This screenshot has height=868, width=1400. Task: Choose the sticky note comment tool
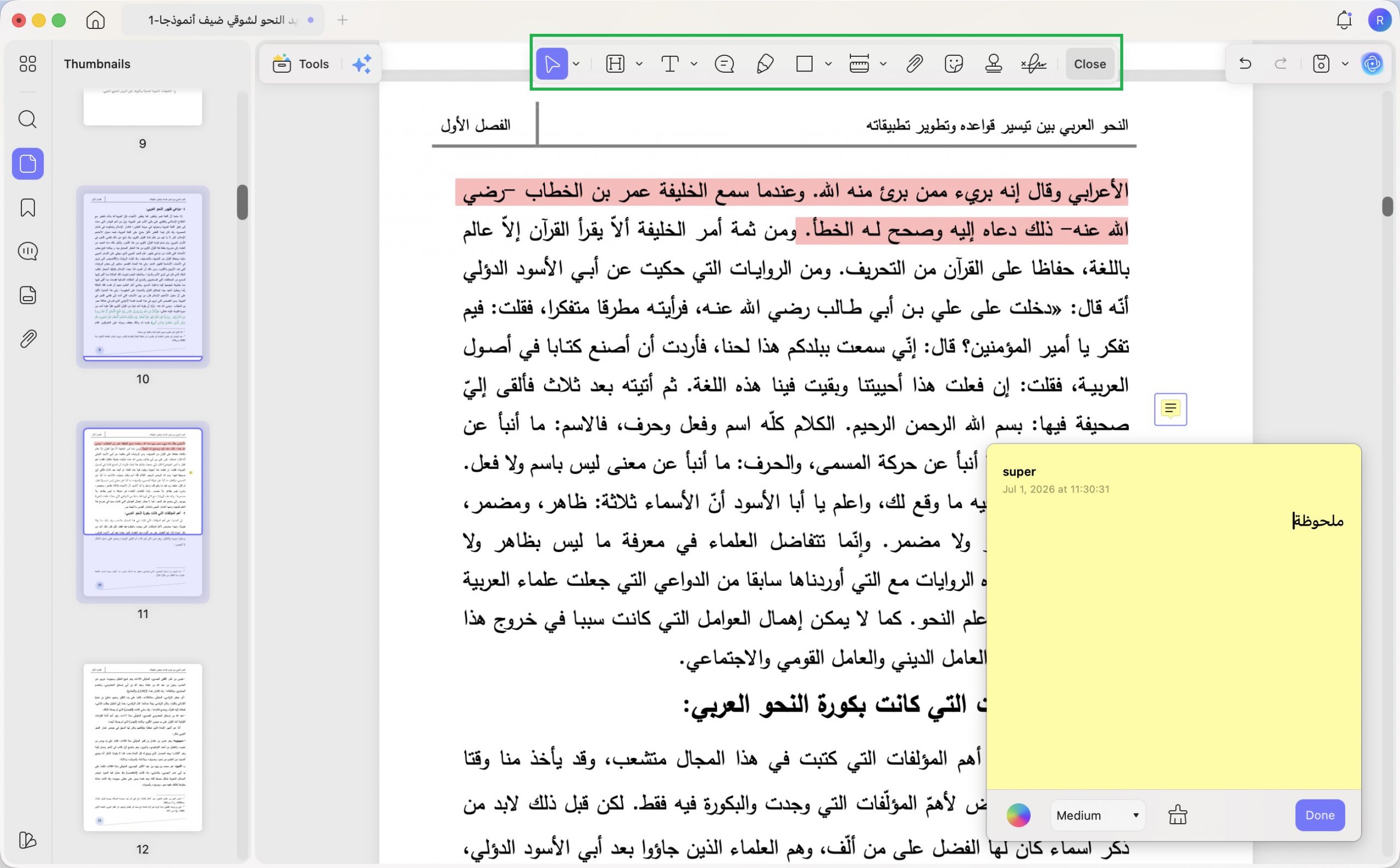724,64
